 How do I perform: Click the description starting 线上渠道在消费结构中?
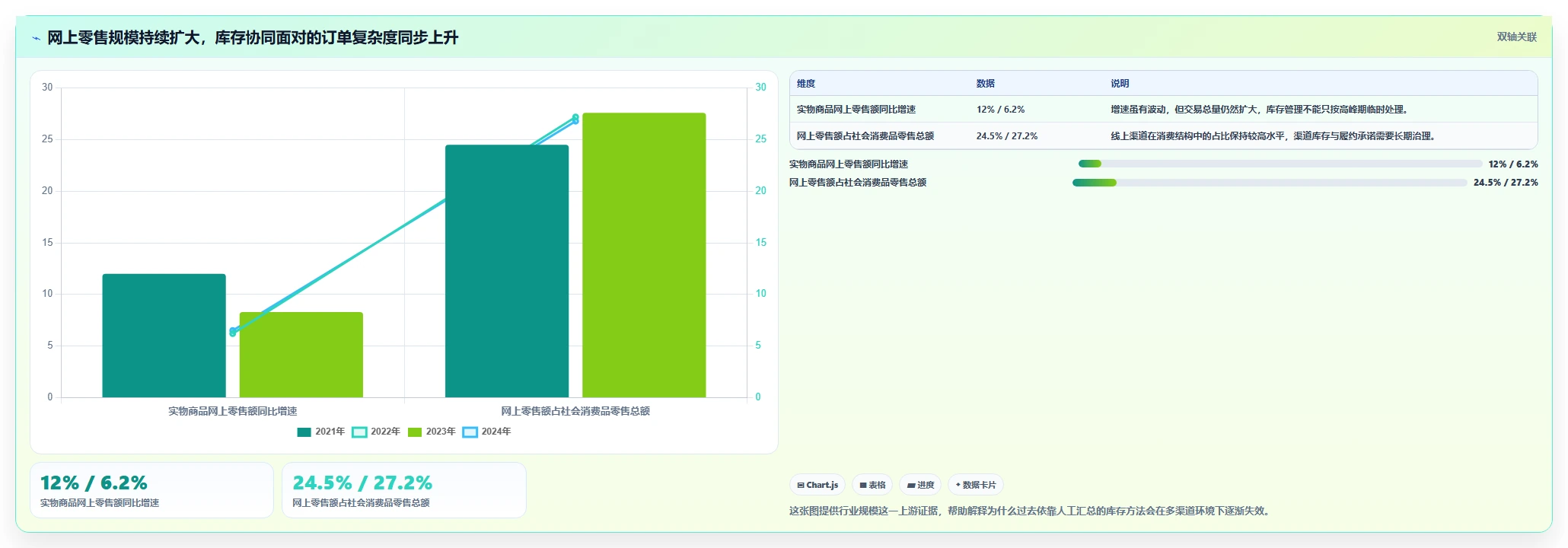pos(1274,136)
